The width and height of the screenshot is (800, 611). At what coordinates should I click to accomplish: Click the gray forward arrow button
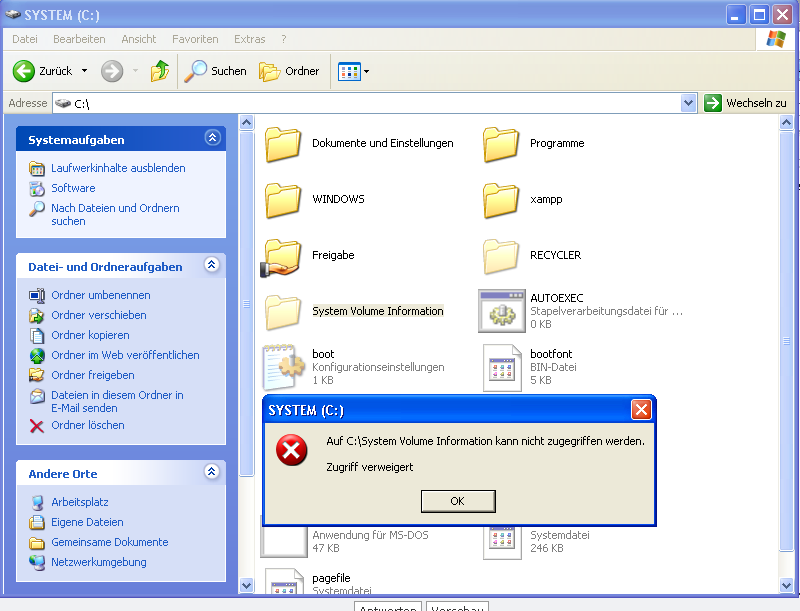click(x=112, y=71)
